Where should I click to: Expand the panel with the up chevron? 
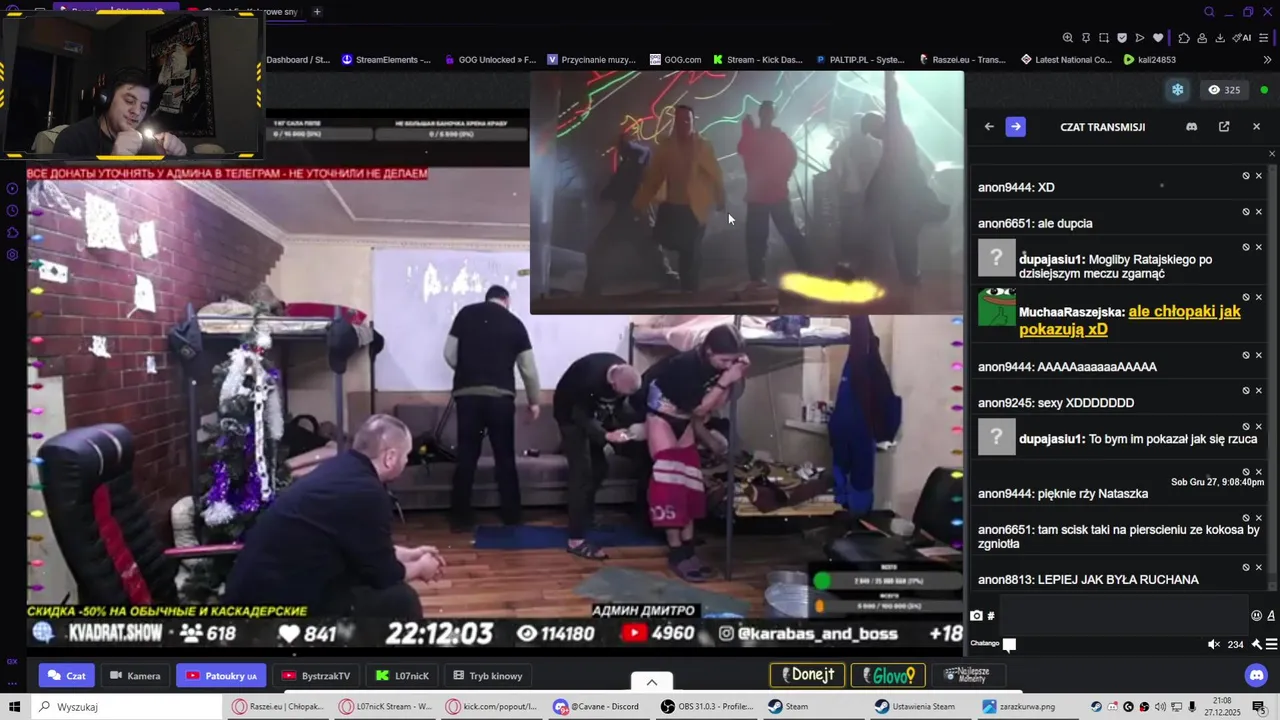click(x=652, y=682)
